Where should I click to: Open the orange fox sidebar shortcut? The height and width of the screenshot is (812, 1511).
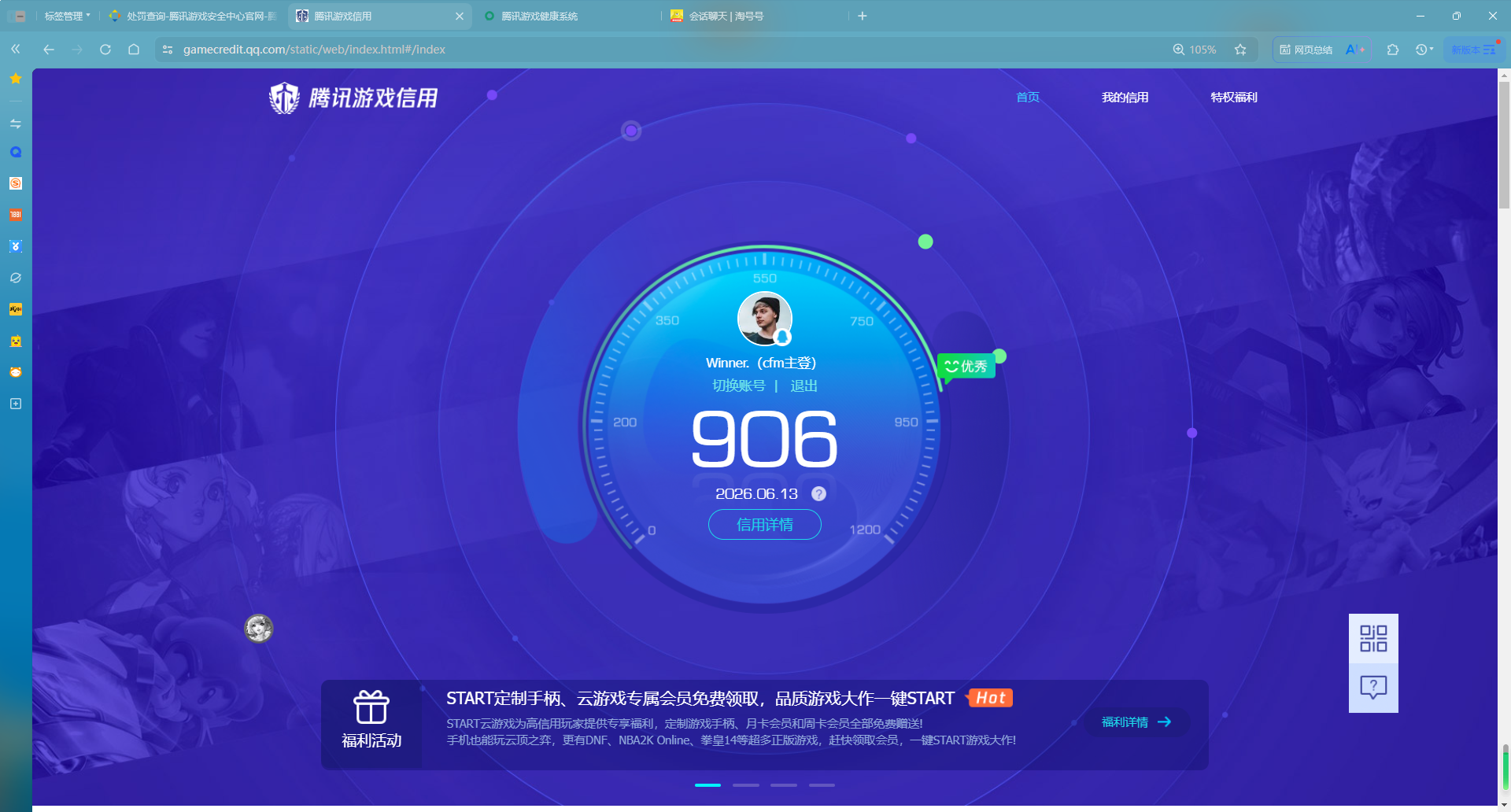coord(16,372)
